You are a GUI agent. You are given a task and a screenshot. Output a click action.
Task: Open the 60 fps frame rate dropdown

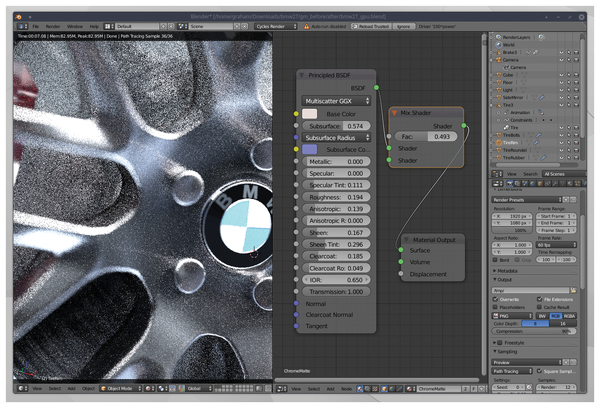556,245
